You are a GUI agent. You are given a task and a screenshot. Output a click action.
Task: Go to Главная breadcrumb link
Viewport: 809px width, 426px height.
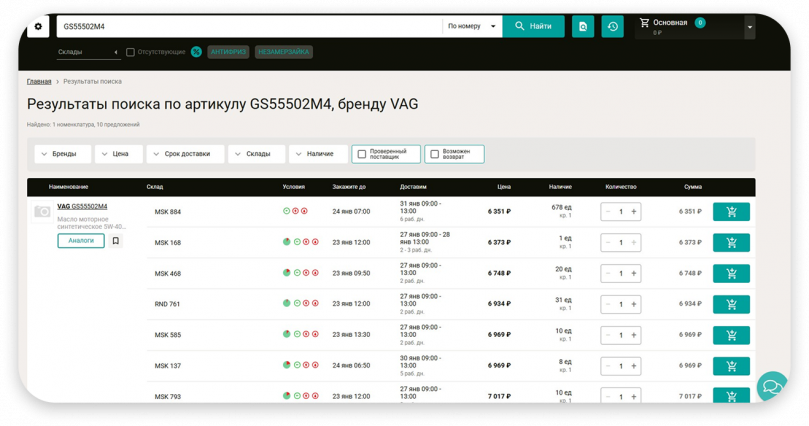point(39,81)
